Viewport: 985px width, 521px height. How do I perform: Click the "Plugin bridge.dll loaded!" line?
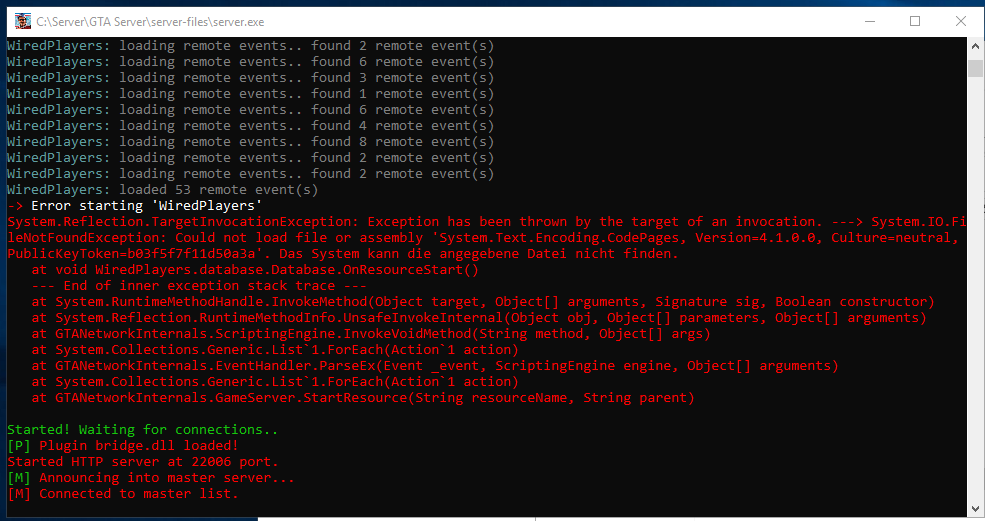coord(123,446)
